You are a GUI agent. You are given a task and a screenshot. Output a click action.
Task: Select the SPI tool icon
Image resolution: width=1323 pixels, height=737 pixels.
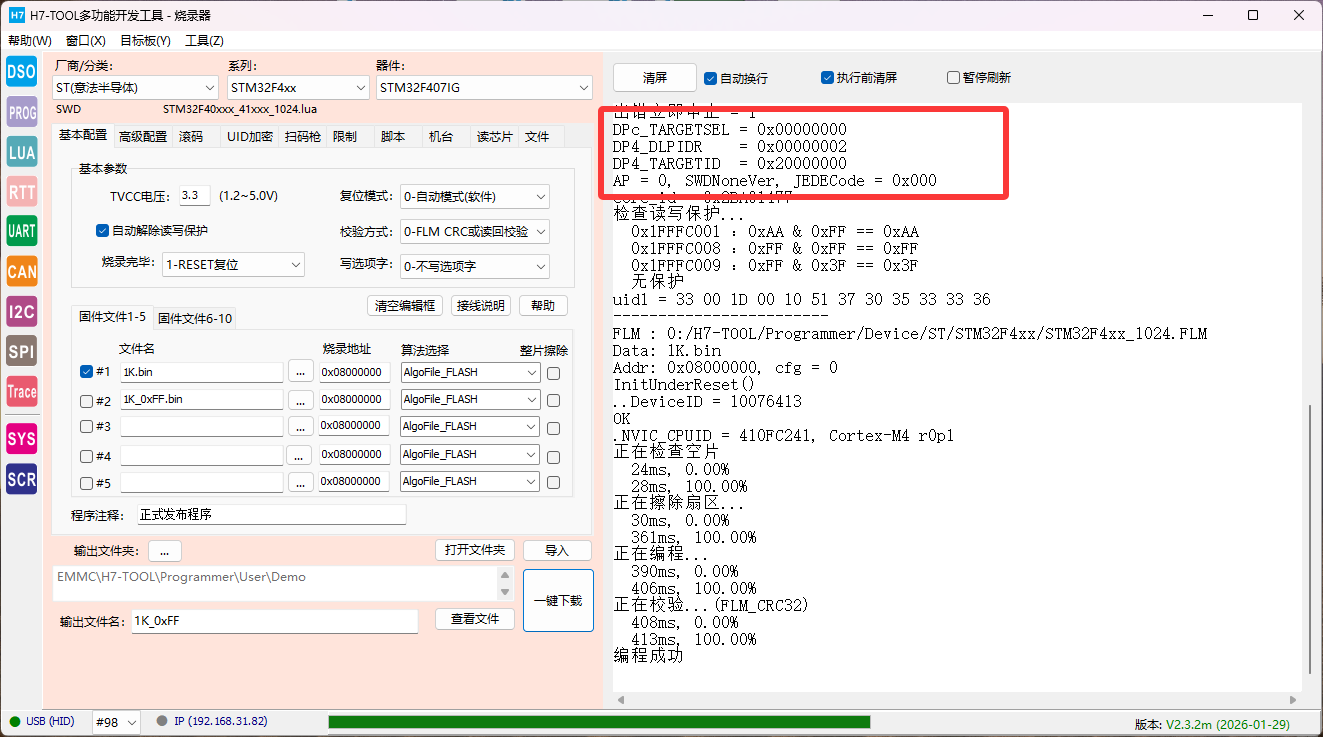[22, 351]
